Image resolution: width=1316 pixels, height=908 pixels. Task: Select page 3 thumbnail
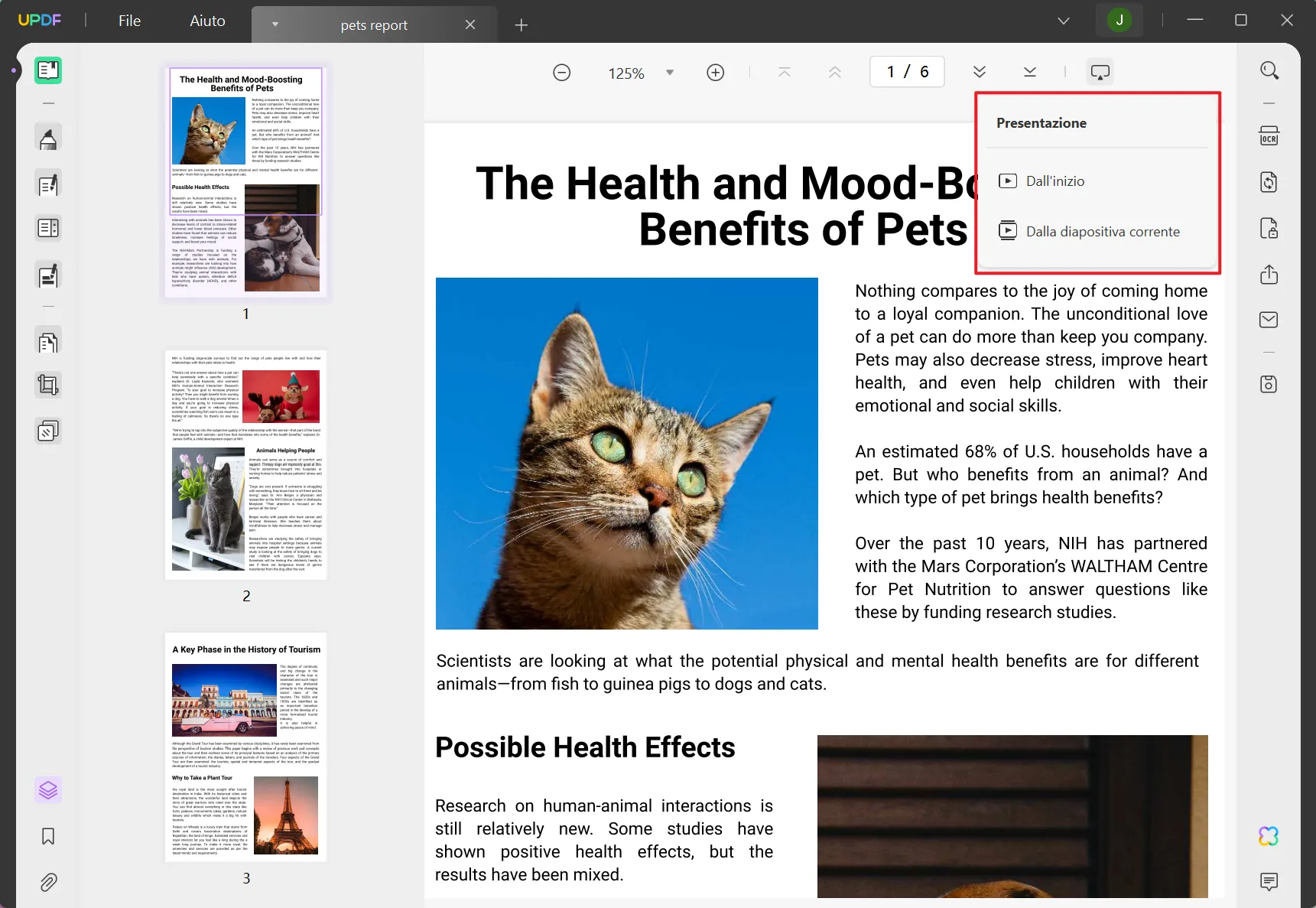[x=245, y=747]
